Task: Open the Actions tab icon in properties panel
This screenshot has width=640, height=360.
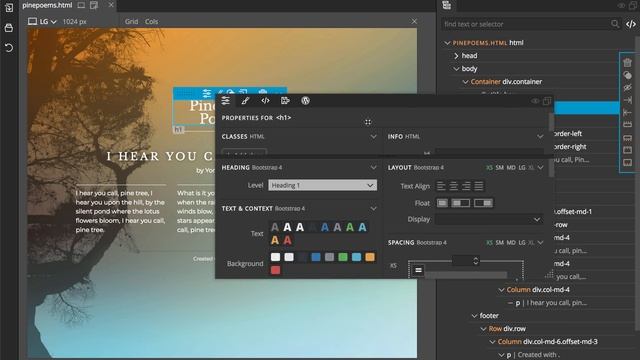Action: coord(285,101)
